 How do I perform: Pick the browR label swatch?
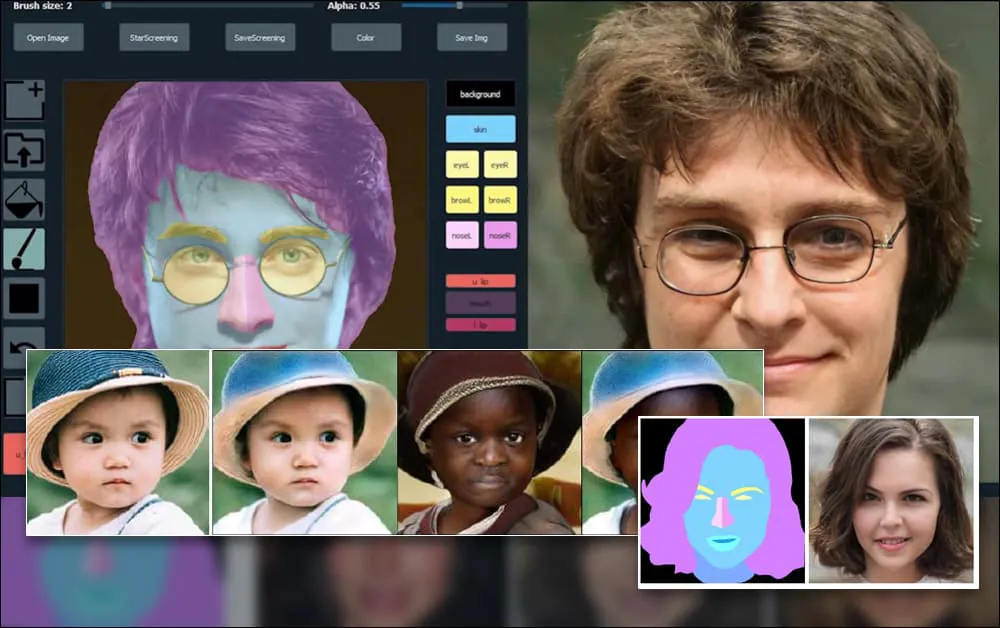pos(500,200)
